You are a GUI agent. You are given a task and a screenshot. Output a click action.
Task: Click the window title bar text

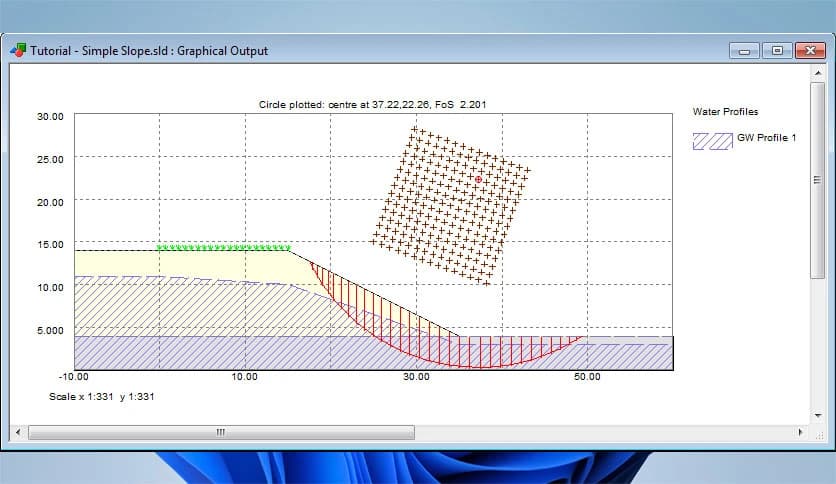click(x=149, y=50)
